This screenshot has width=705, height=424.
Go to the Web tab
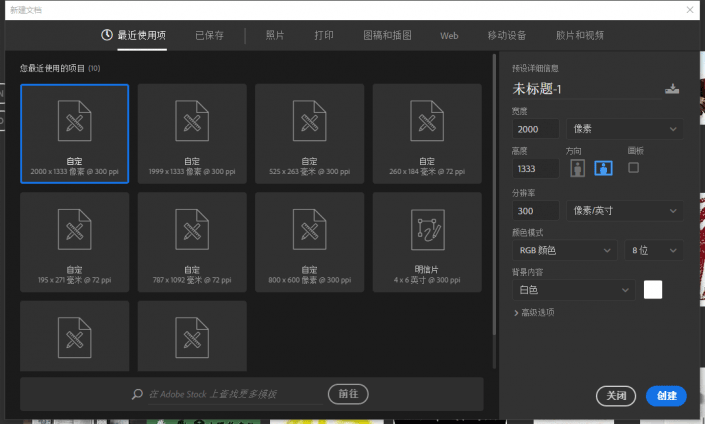pos(449,36)
